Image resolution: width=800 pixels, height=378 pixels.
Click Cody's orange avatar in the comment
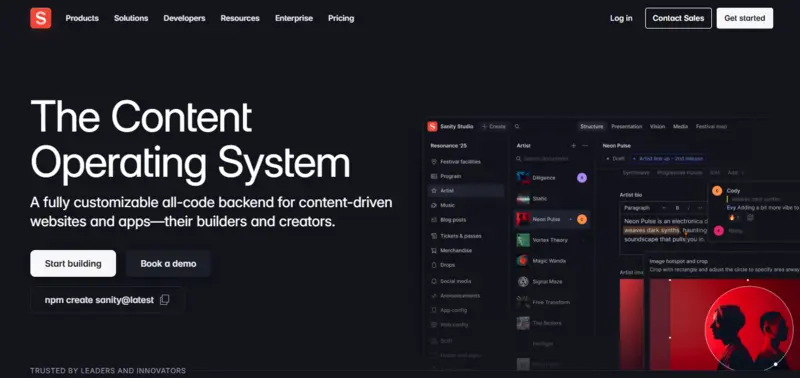point(717,191)
